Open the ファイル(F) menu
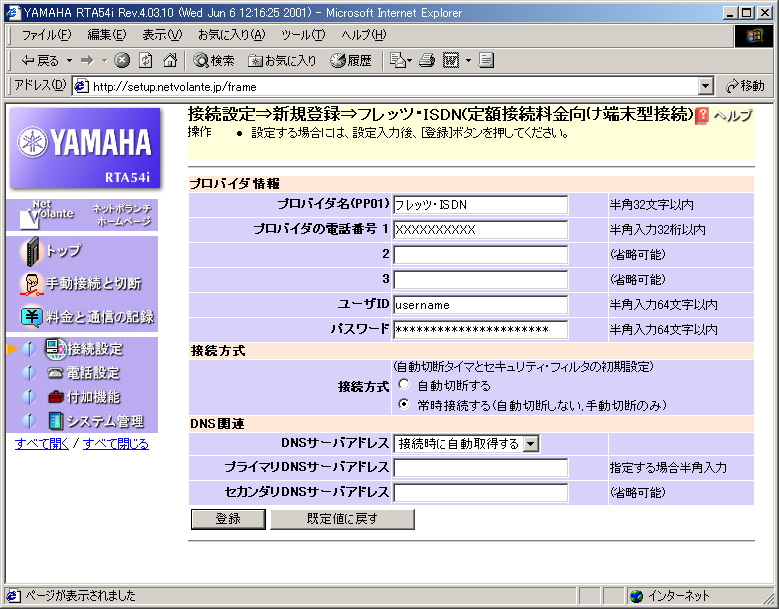 point(46,35)
